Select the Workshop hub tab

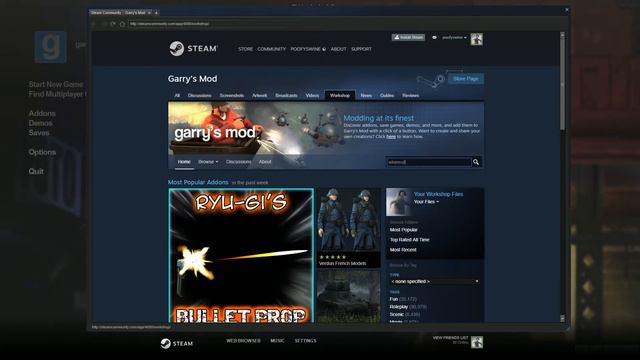pyautogui.click(x=340, y=96)
